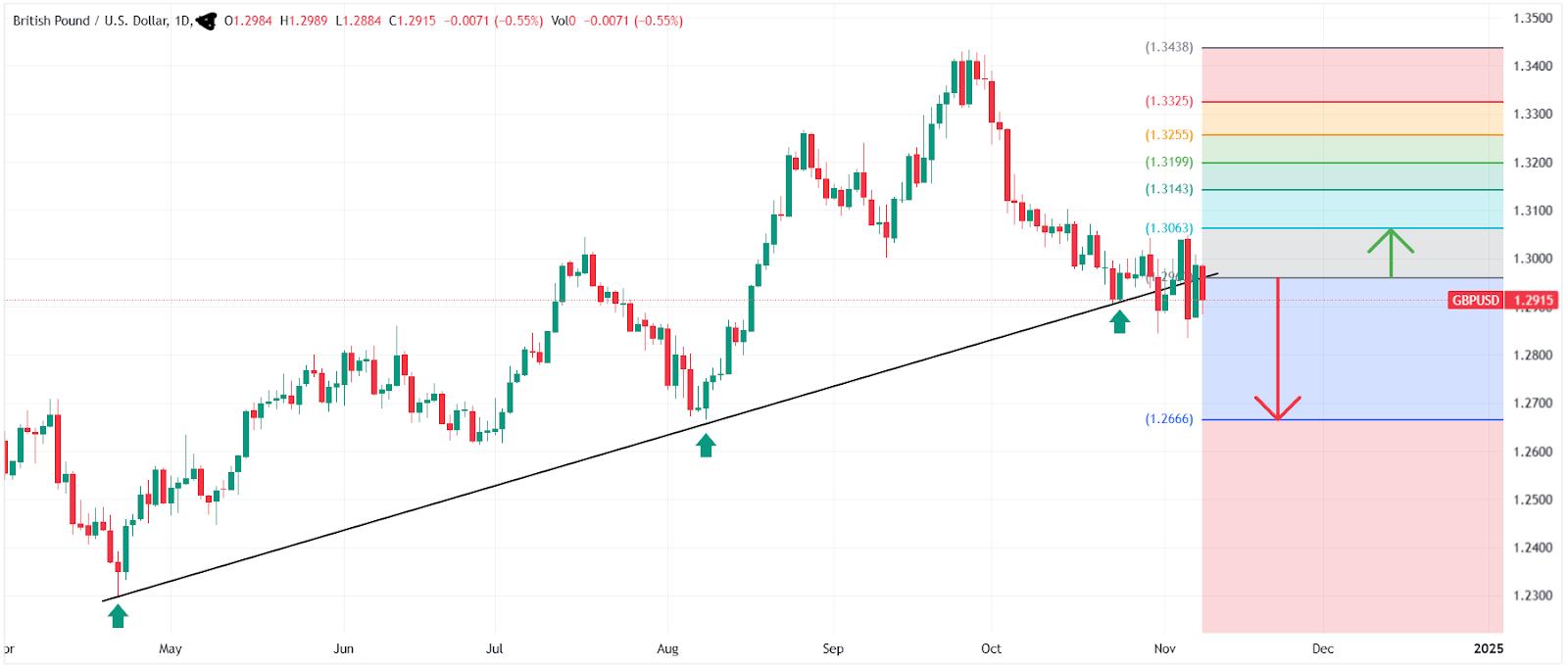
Task: Select the 1D interval label in the chart header
Action: (x=182, y=21)
